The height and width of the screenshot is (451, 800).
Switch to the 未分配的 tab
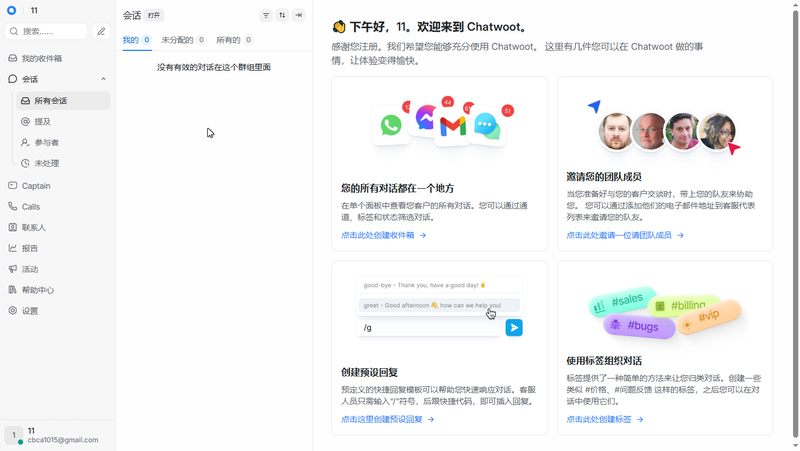(183, 40)
